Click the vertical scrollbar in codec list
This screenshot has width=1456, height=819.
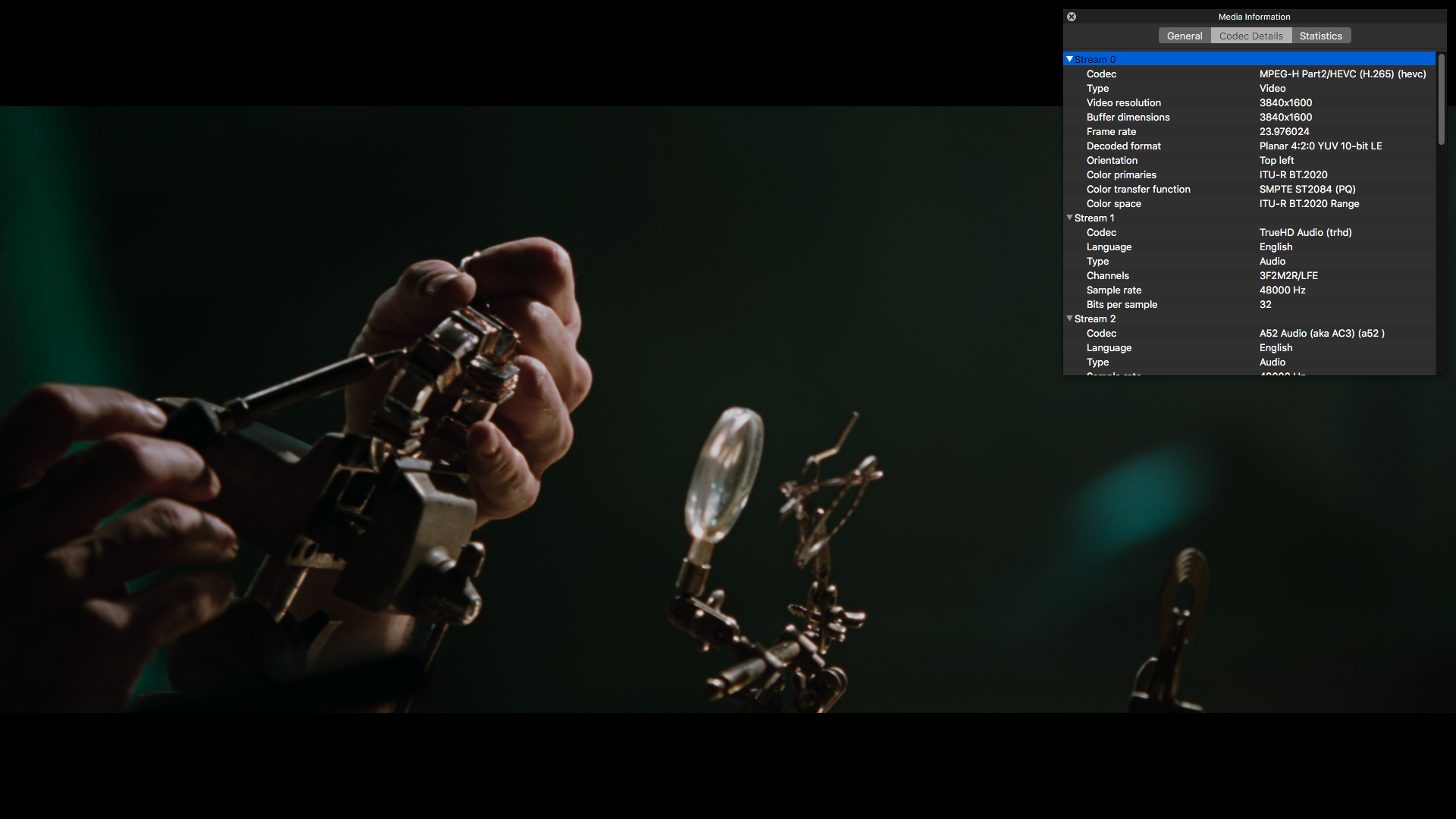tap(1441, 99)
